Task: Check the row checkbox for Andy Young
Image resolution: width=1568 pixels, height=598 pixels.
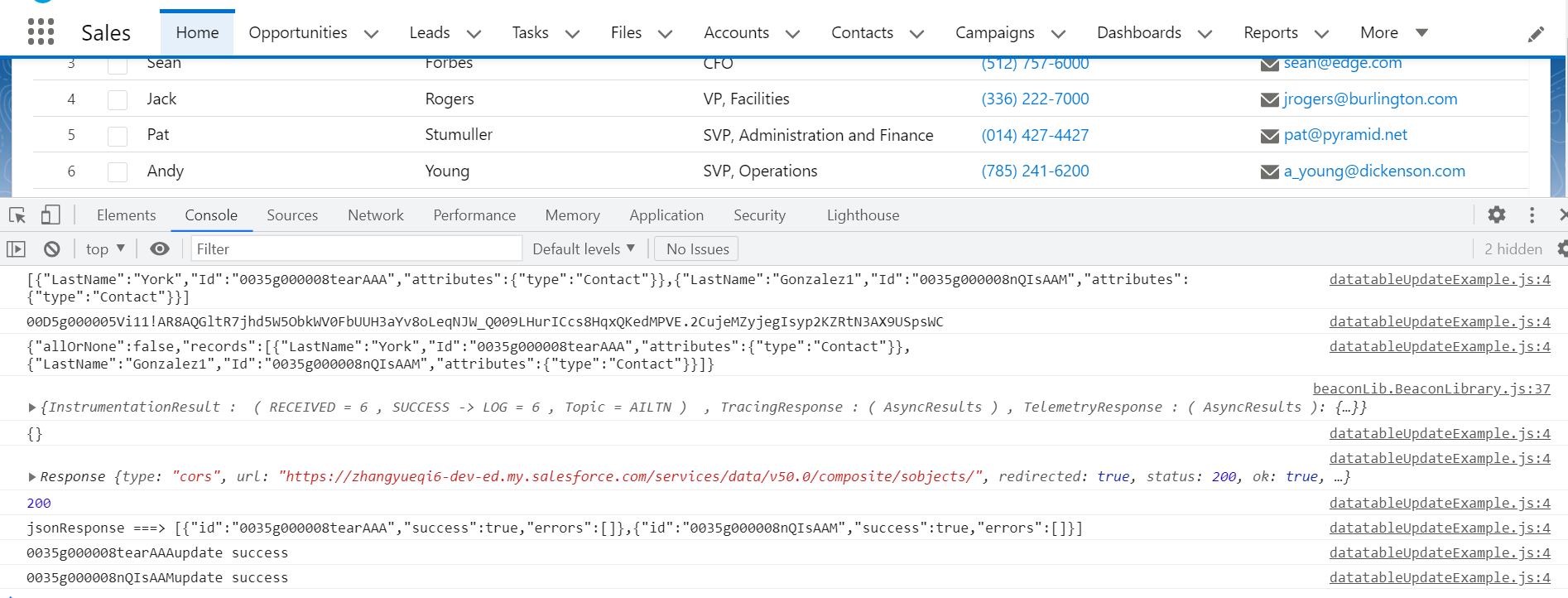Action: [118, 172]
